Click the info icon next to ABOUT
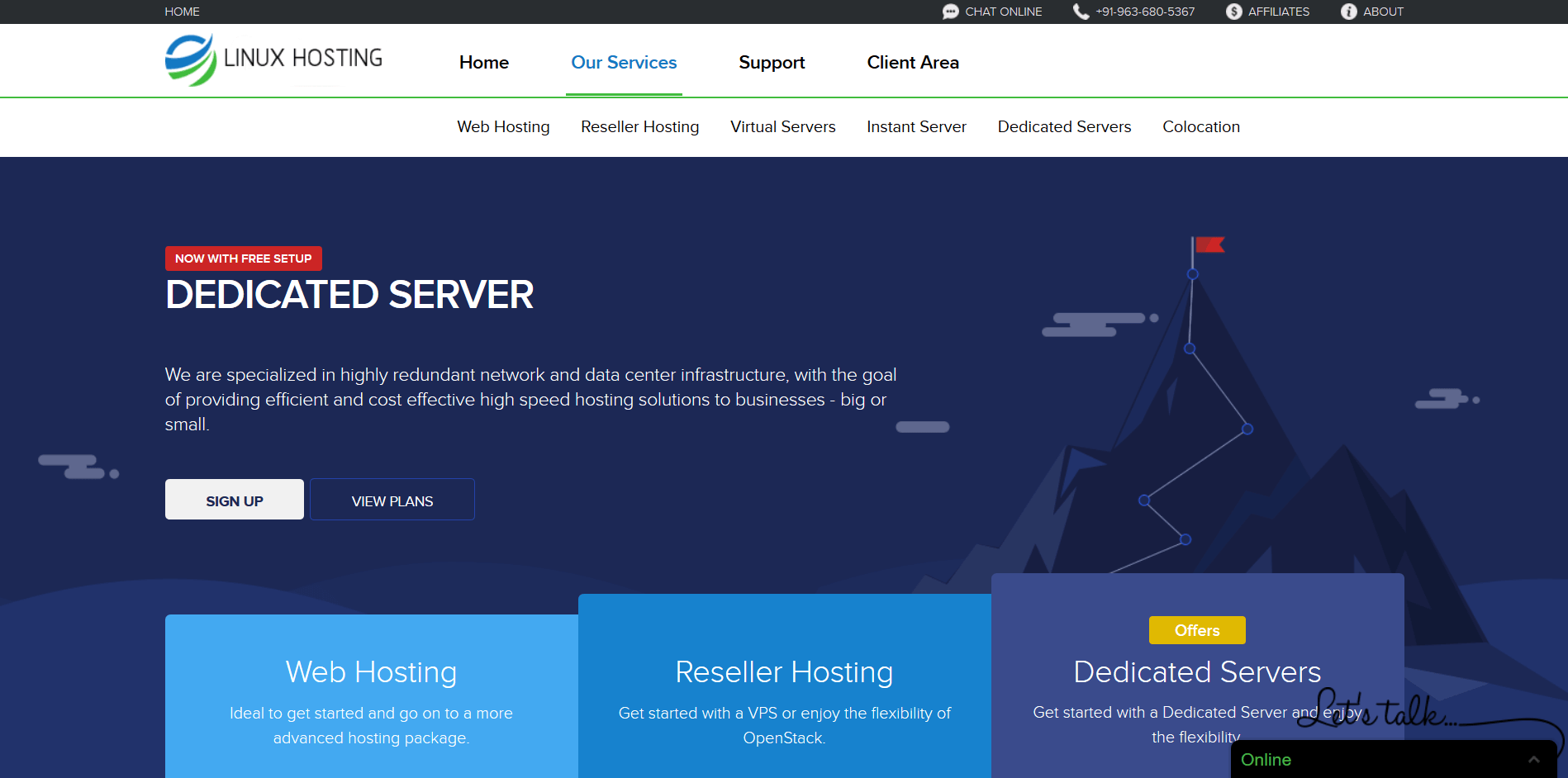 point(1347,11)
